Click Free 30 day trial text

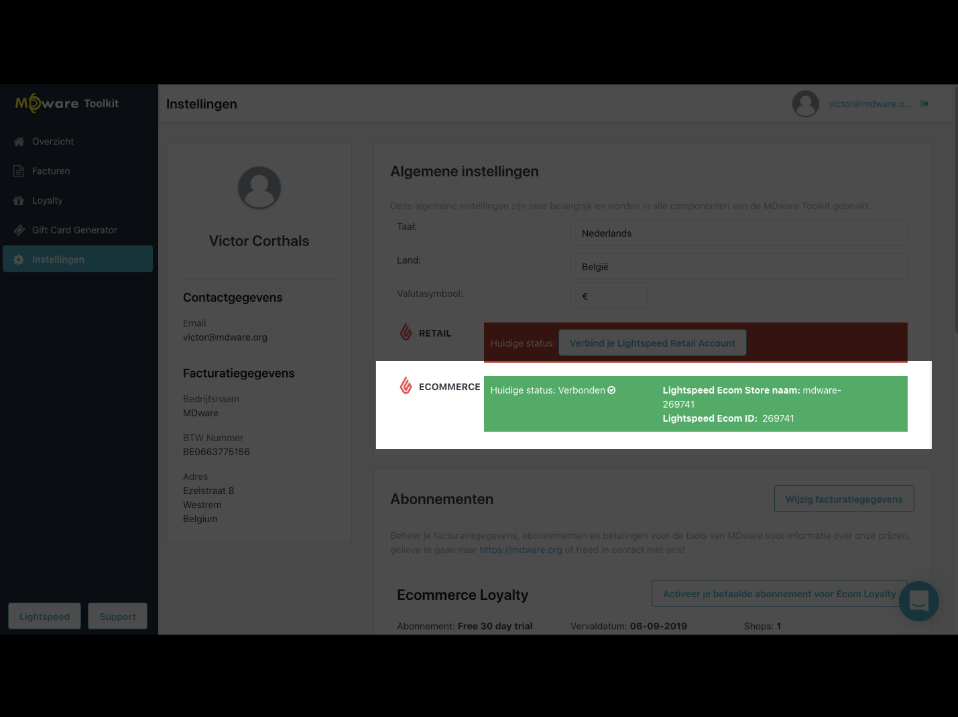tap(495, 626)
